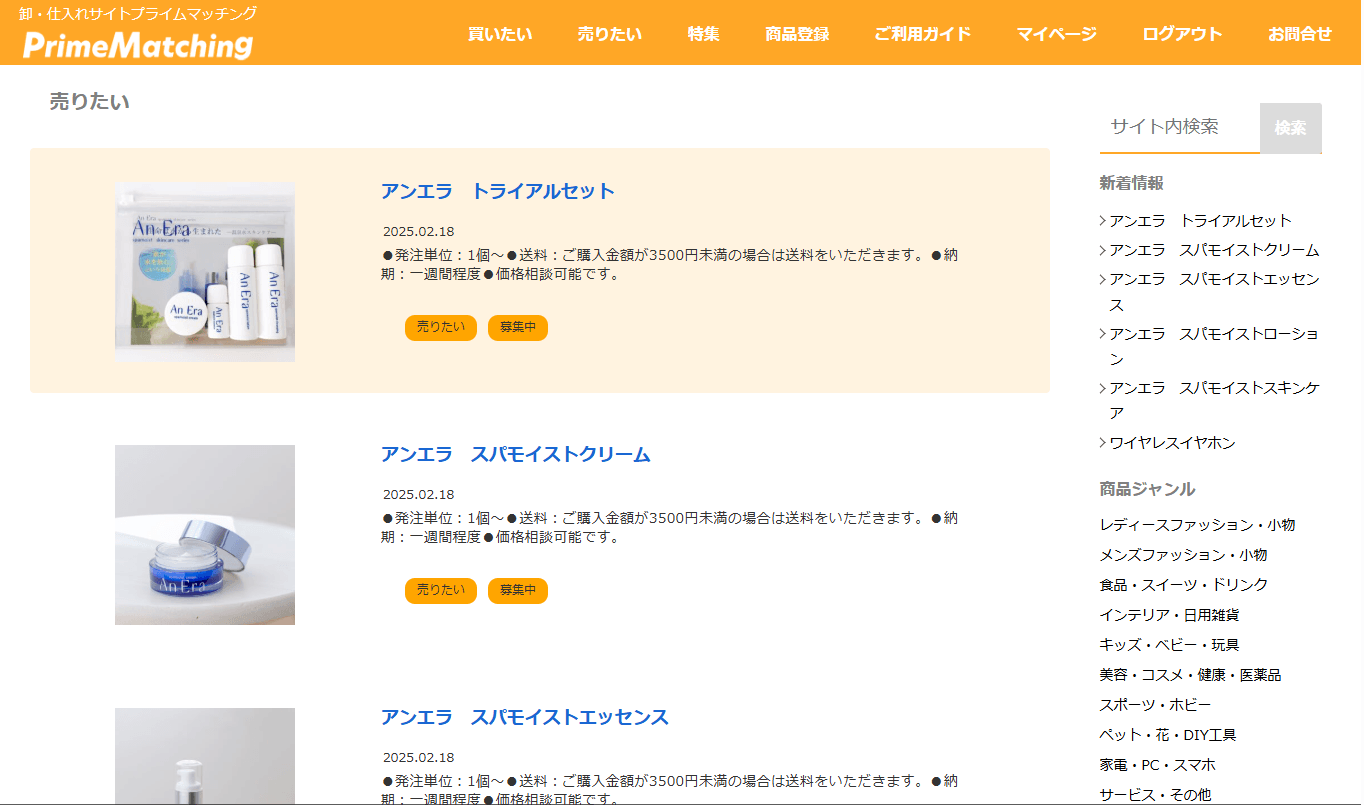Navigate to マイページ
Image resolution: width=1364 pixels, height=805 pixels.
(x=1056, y=34)
